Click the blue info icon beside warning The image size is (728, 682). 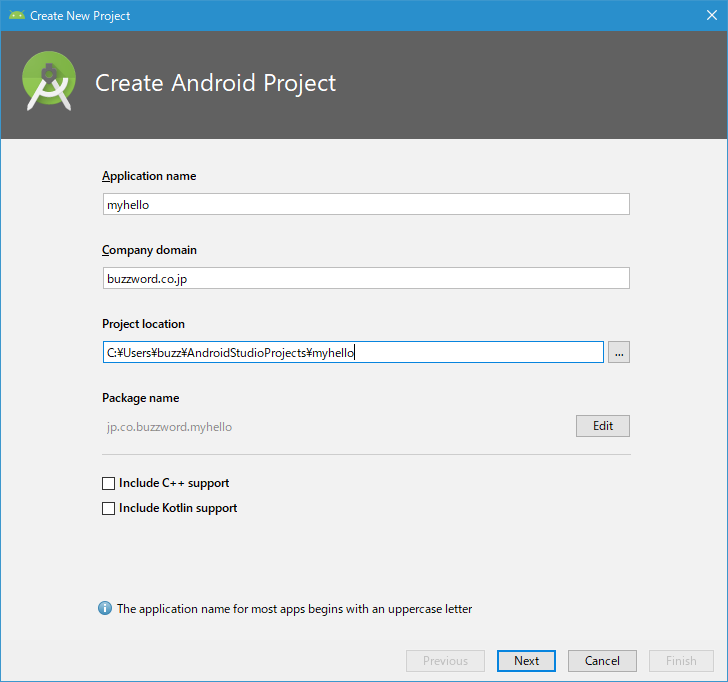(x=105, y=608)
